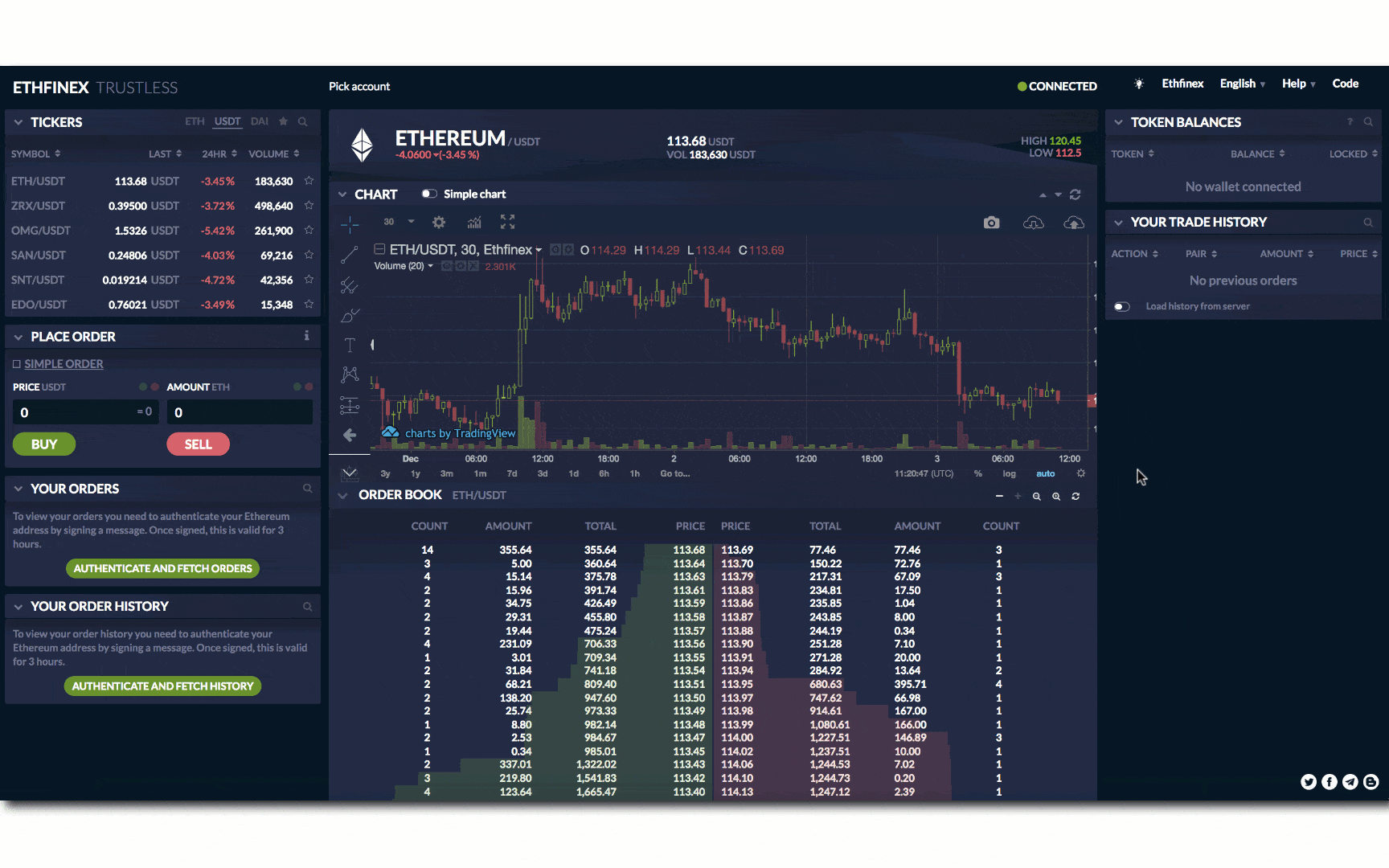Zoom out the order book
The image size is (1389, 868).
pyautogui.click(x=1037, y=497)
